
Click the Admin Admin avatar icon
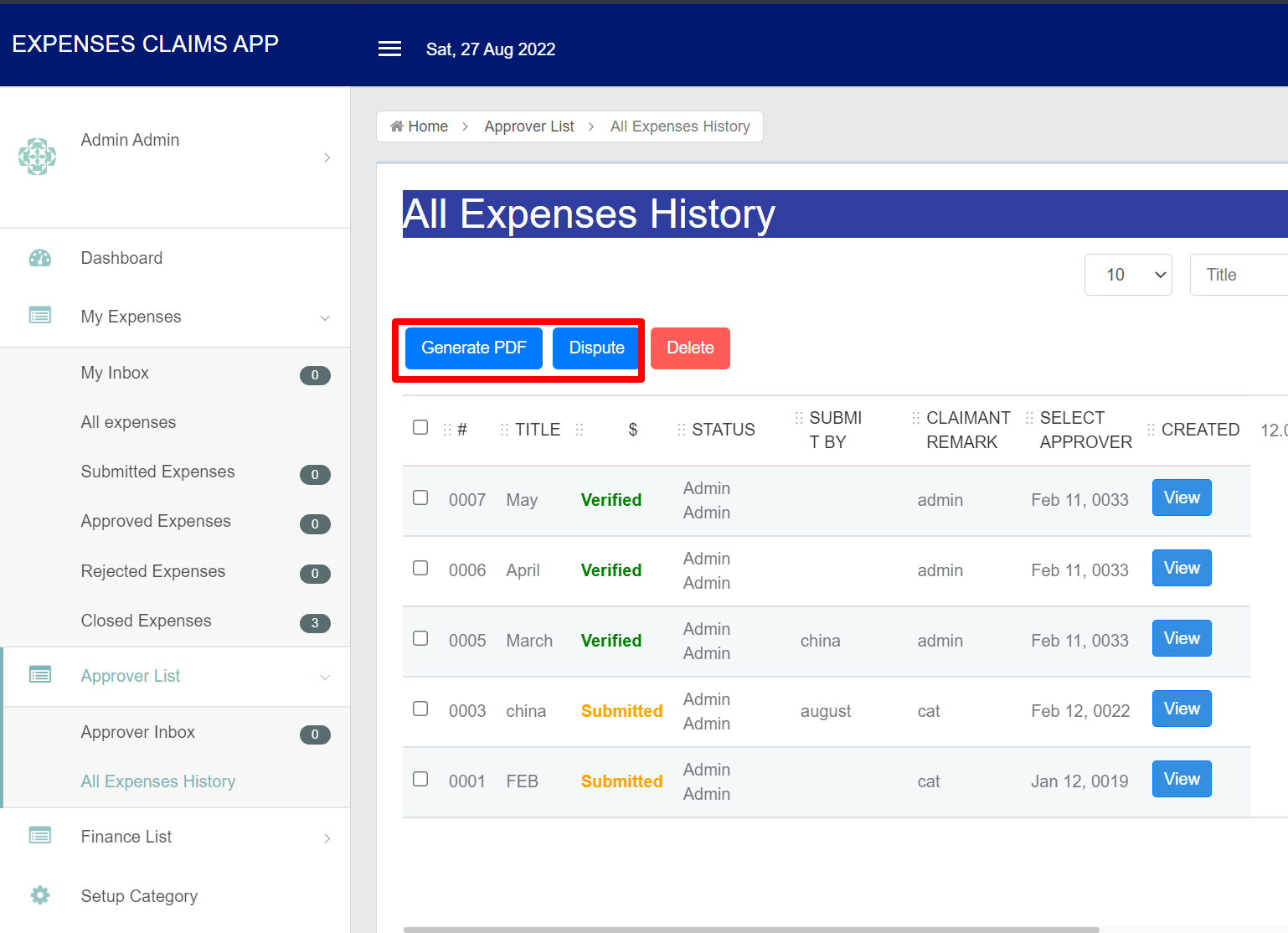point(38,157)
